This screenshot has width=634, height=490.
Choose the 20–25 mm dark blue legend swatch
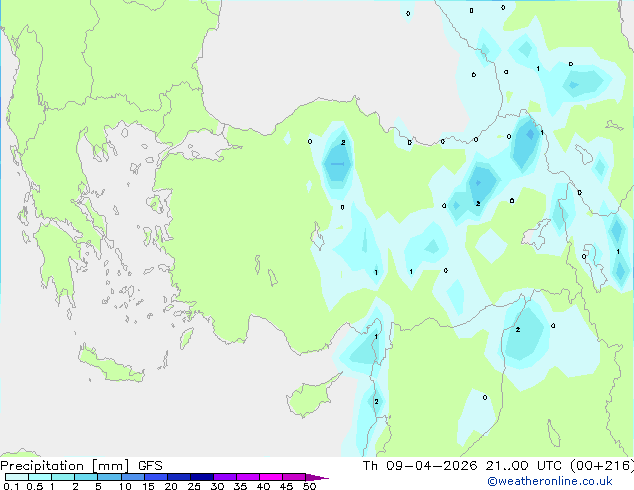[x=179, y=477]
